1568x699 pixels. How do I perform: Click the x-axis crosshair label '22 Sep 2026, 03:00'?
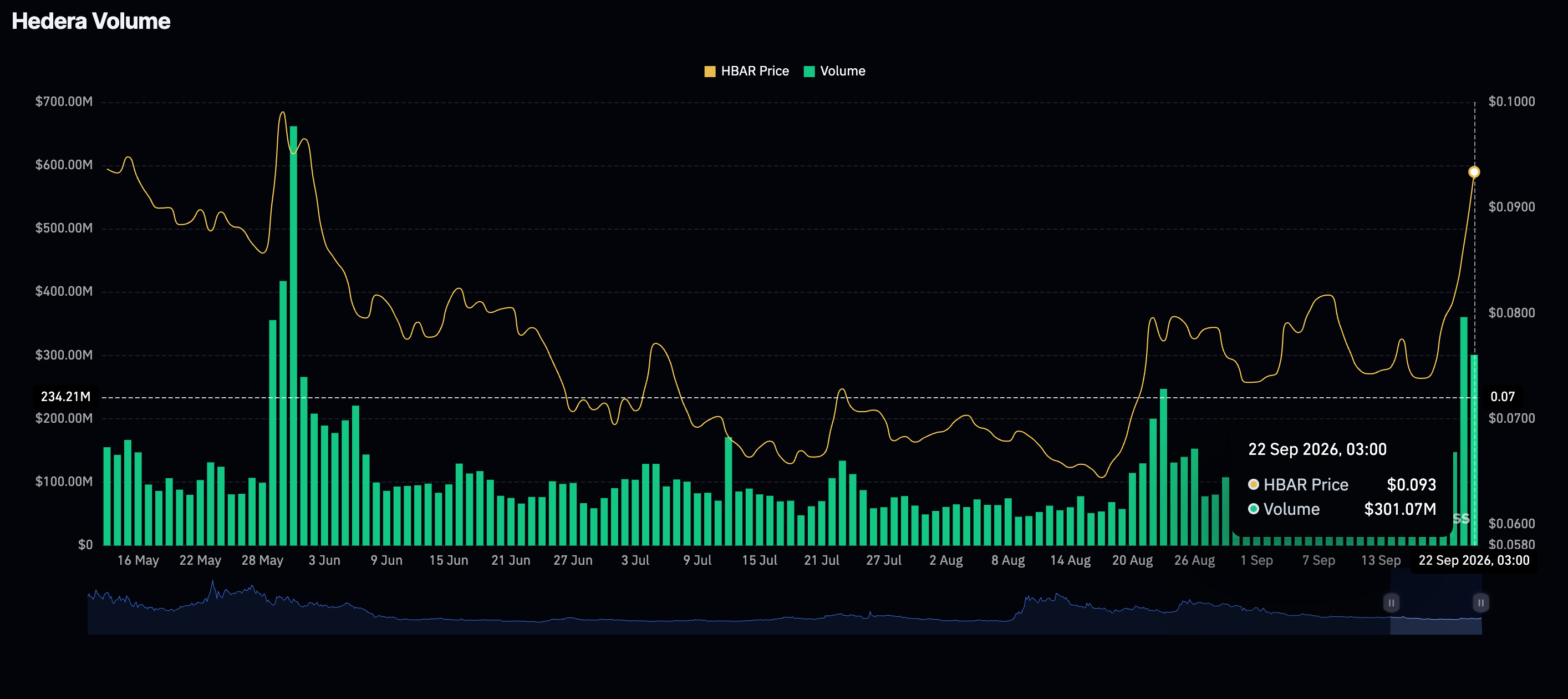[1474, 561]
